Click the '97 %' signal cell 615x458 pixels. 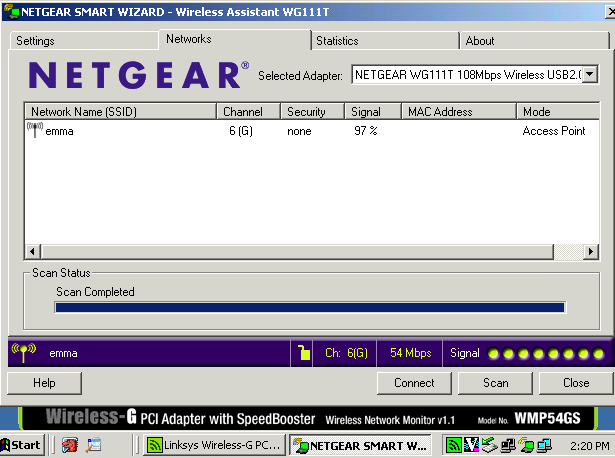tap(366, 131)
